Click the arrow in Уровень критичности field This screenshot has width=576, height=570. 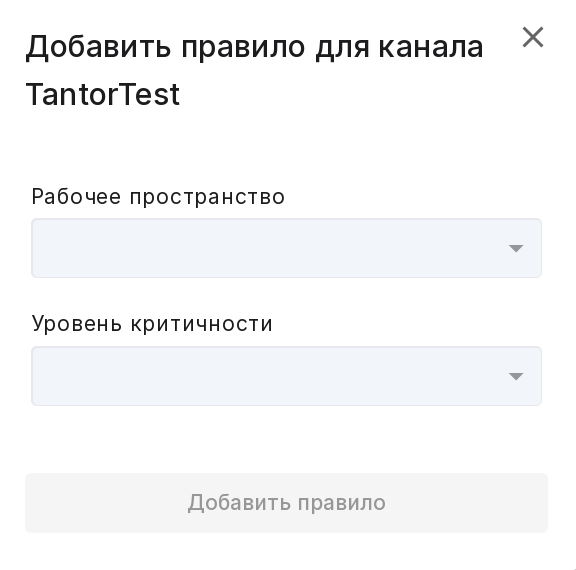(516, 376)
